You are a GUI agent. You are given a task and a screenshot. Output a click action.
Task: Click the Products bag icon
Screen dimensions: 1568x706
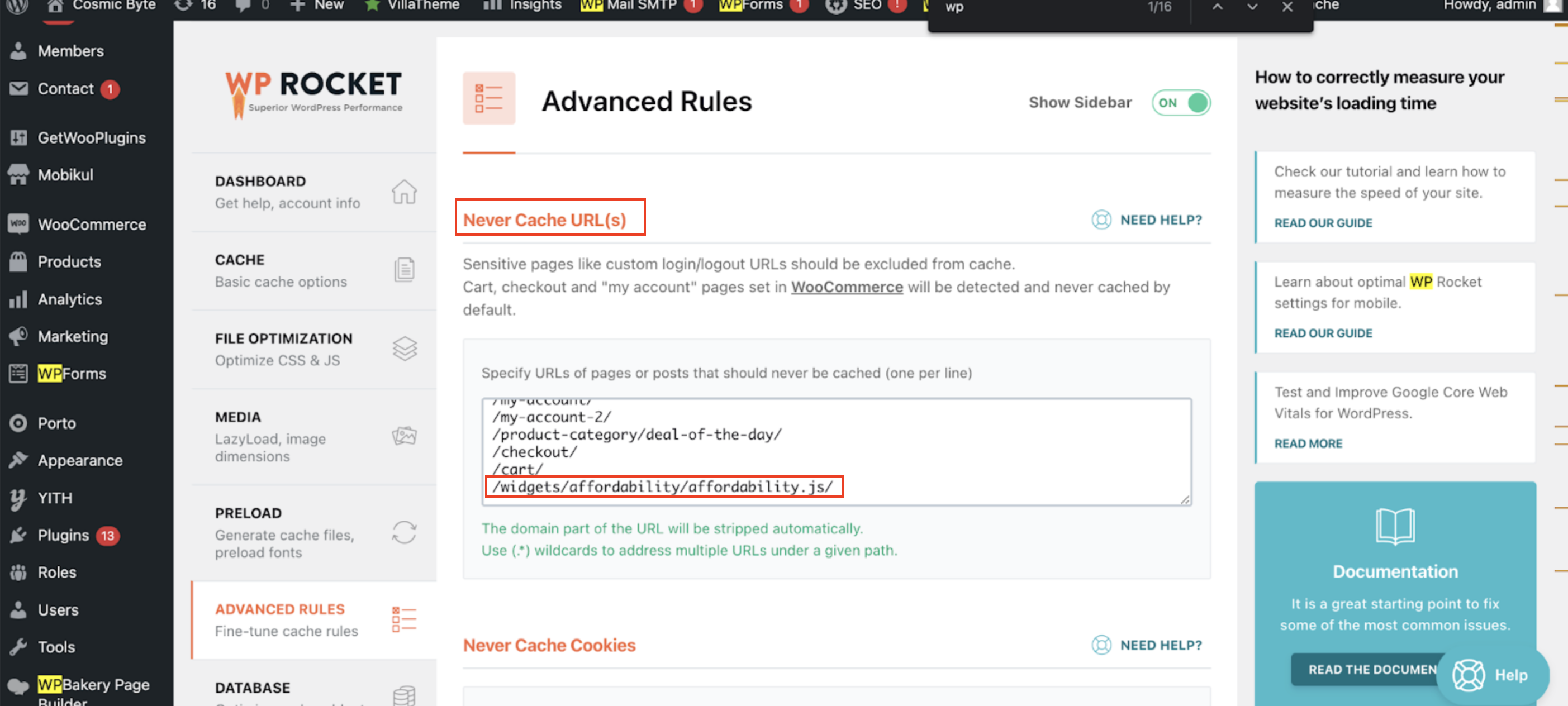(18, 261)
